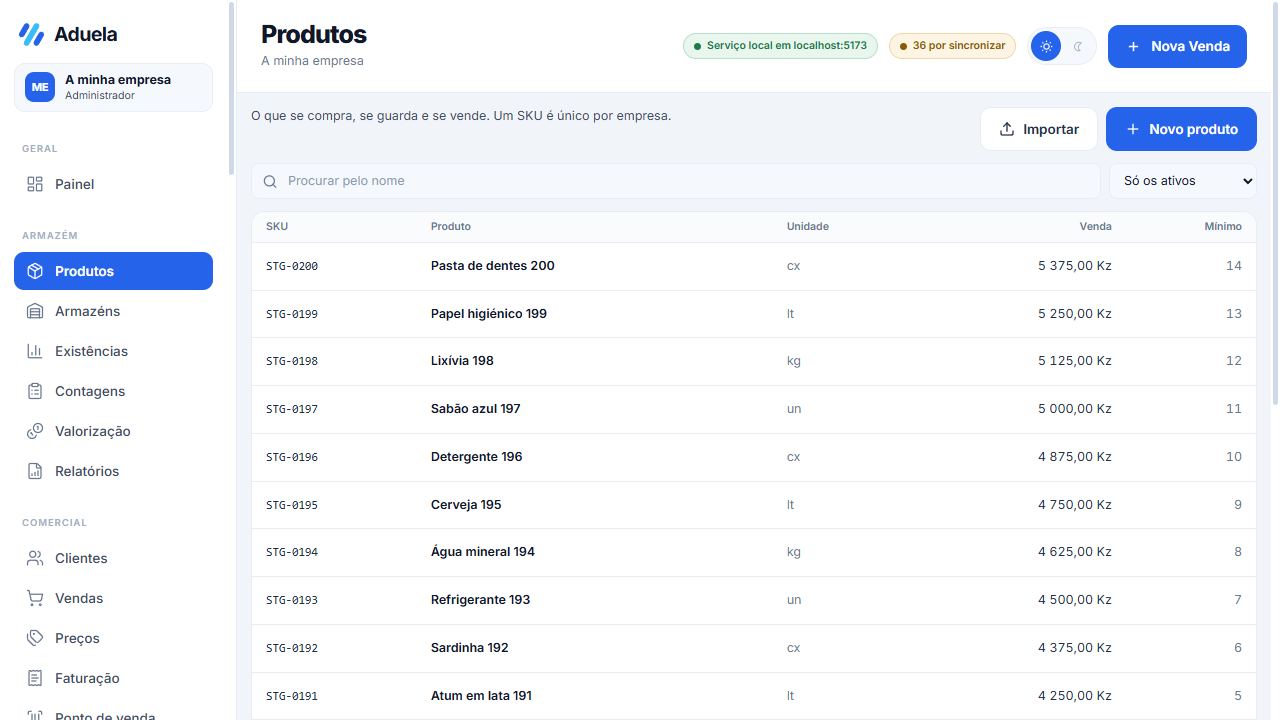The height and width of the screenshot is (720, 1280).
Task: Open Painel via its grid icon
Action: [35, 184]
